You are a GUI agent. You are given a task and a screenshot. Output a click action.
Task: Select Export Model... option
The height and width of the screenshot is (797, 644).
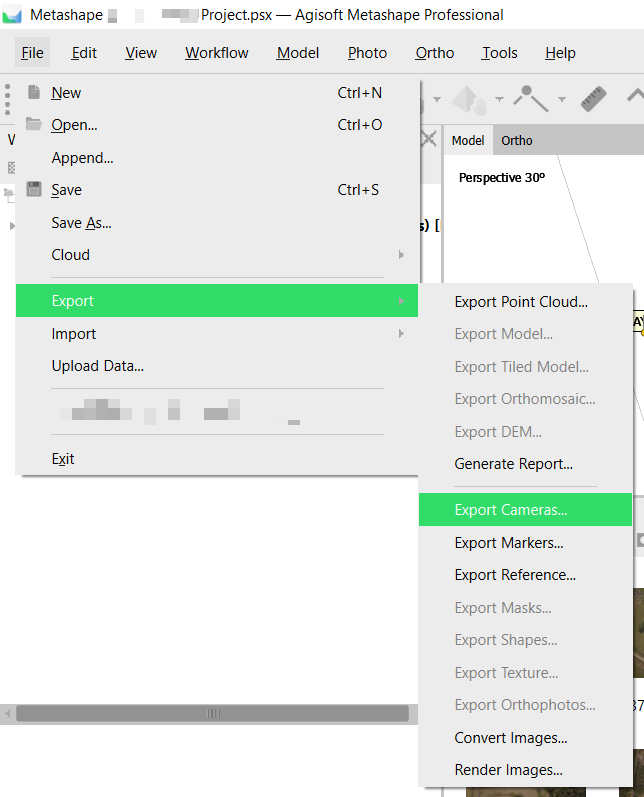(x=526, y=333)
